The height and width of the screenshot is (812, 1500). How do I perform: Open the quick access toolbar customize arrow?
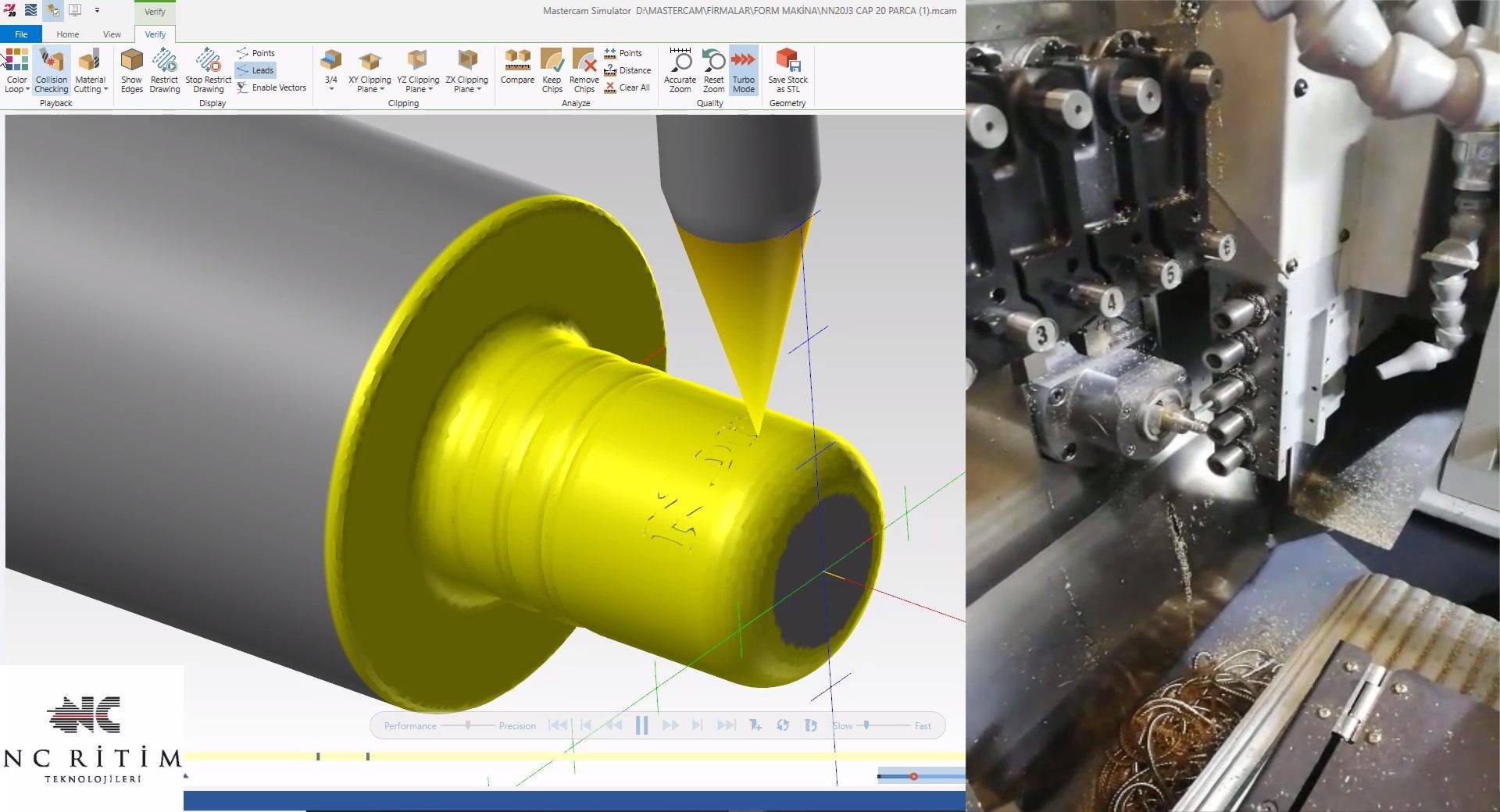pos(97,10)
